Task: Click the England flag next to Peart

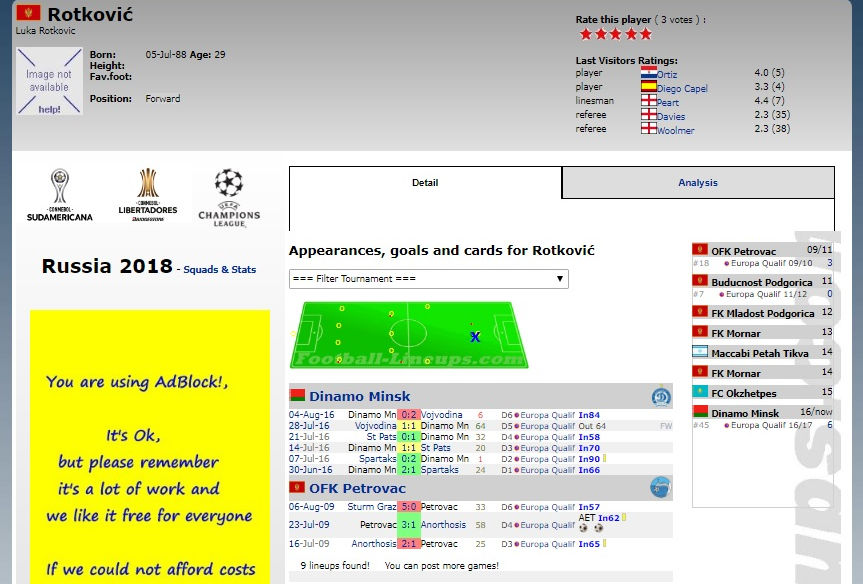Action: (649, 100)
